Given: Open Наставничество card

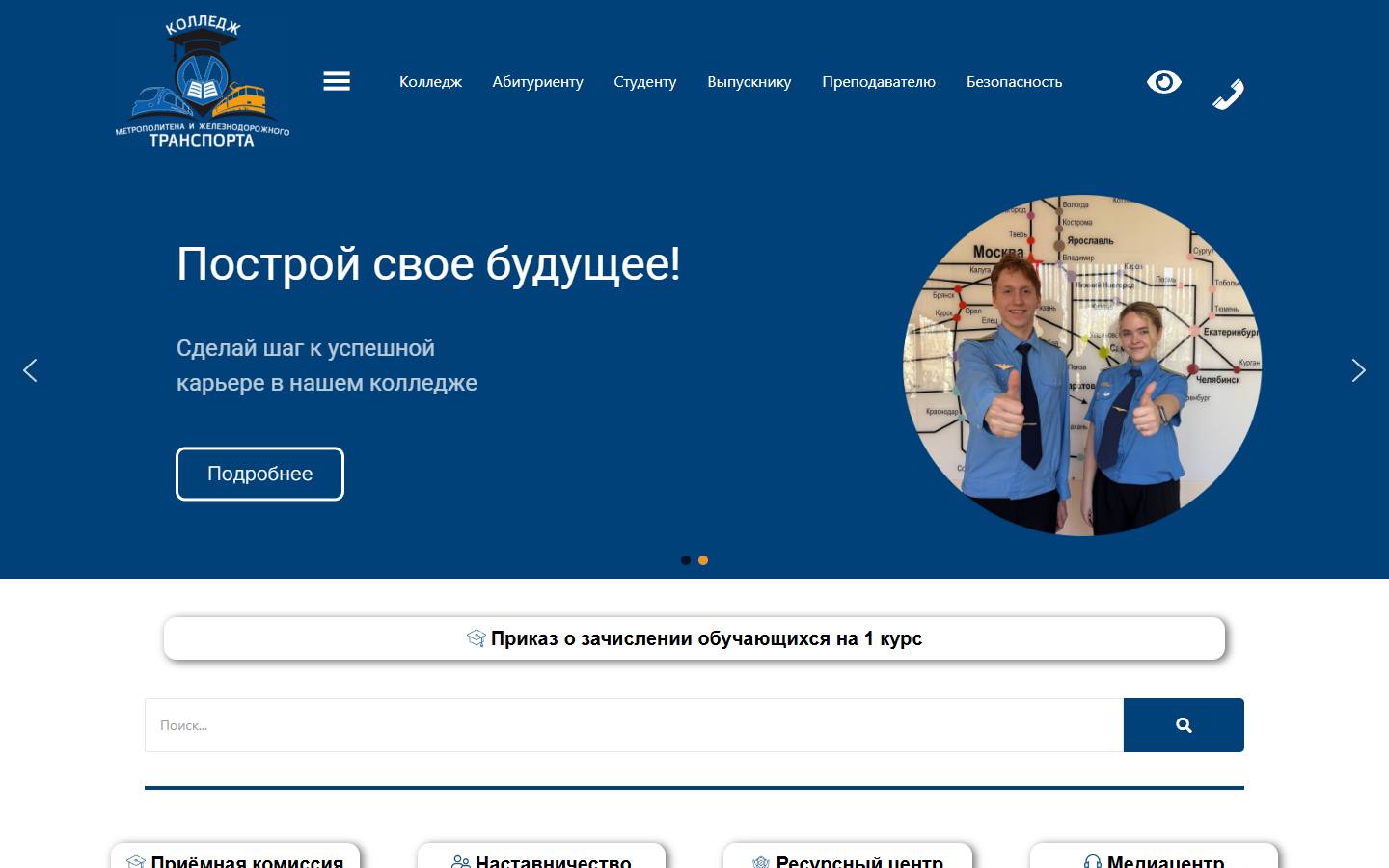Looking at the screenshot, I should (541, 856).
